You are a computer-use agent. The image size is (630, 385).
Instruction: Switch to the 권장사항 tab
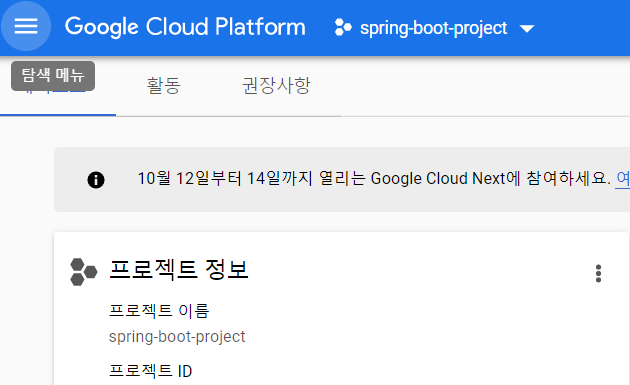coord(276,86)
